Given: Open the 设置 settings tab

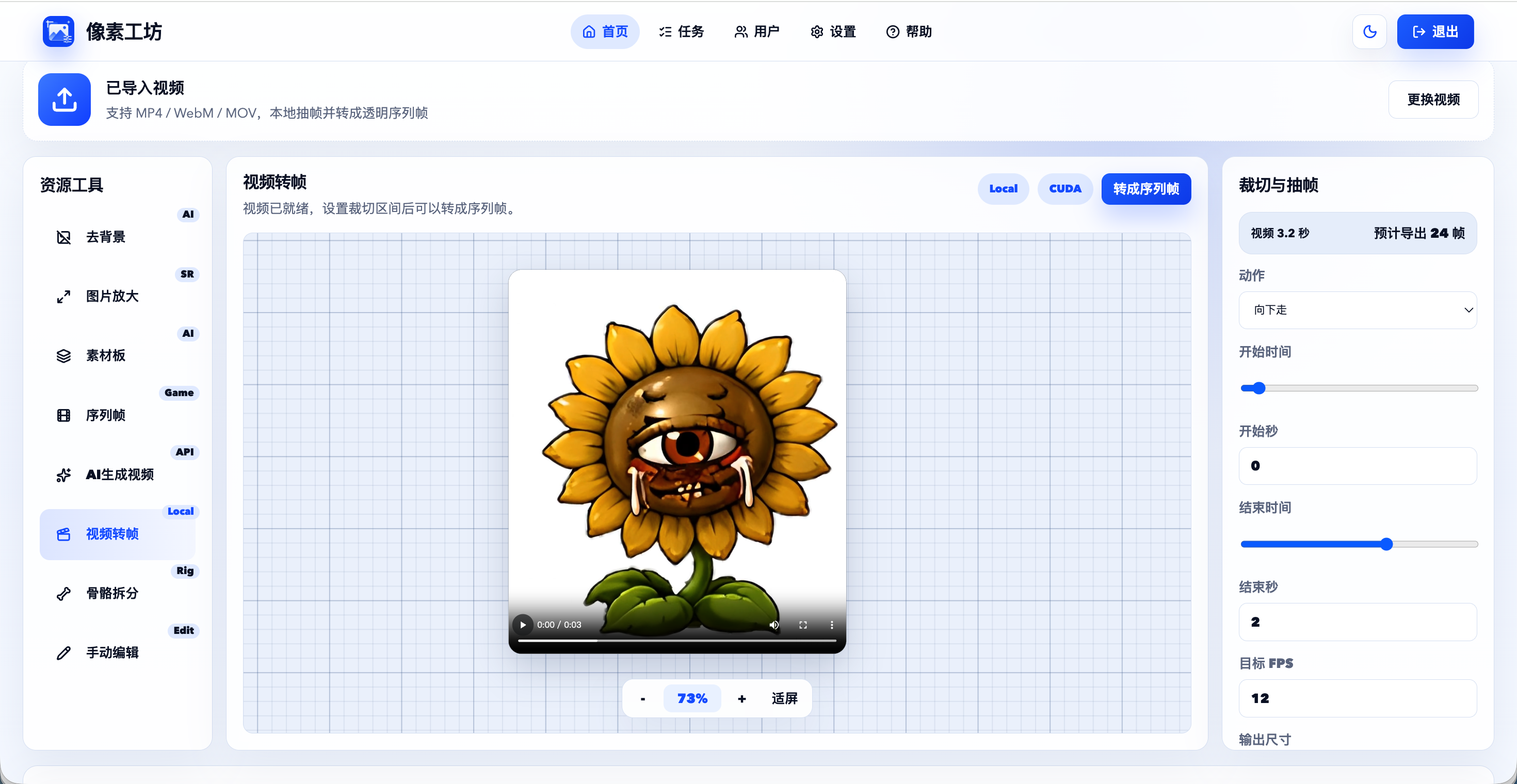Looking at the screenshot, I should tap(833, 32).
